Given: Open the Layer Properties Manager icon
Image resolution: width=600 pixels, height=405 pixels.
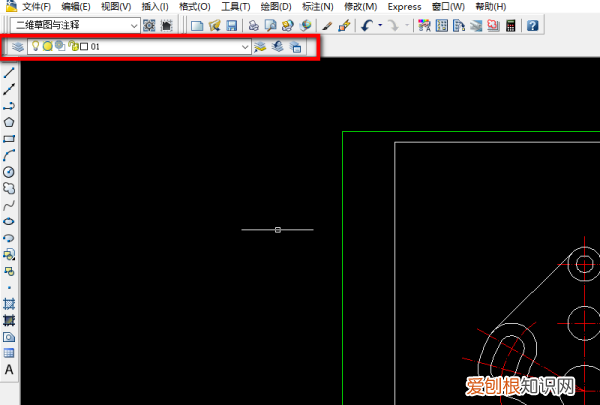Looking at the screenshot, I should click(x=18, y=46).
